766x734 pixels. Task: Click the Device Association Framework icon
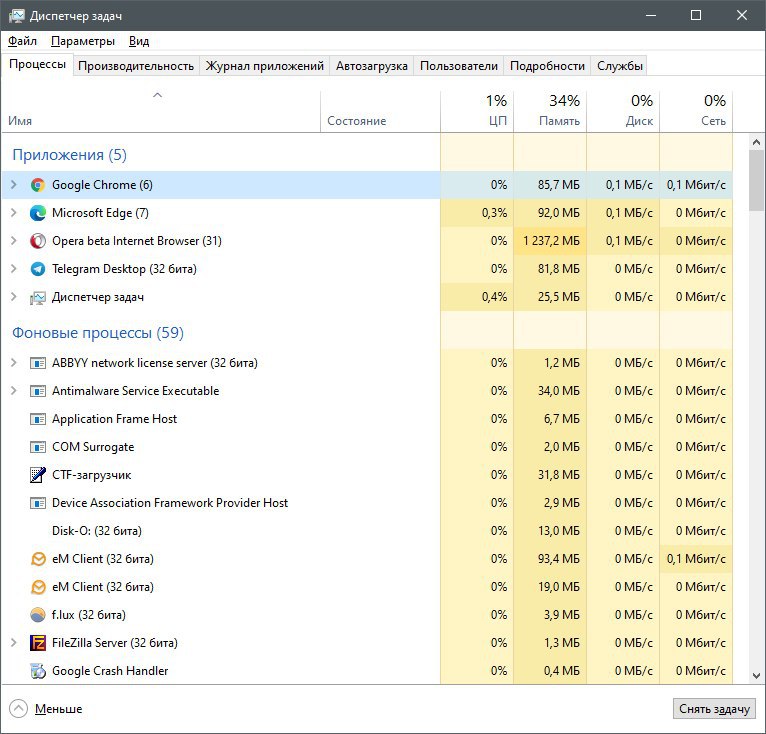pyautogui.click(x=38, y=503)
